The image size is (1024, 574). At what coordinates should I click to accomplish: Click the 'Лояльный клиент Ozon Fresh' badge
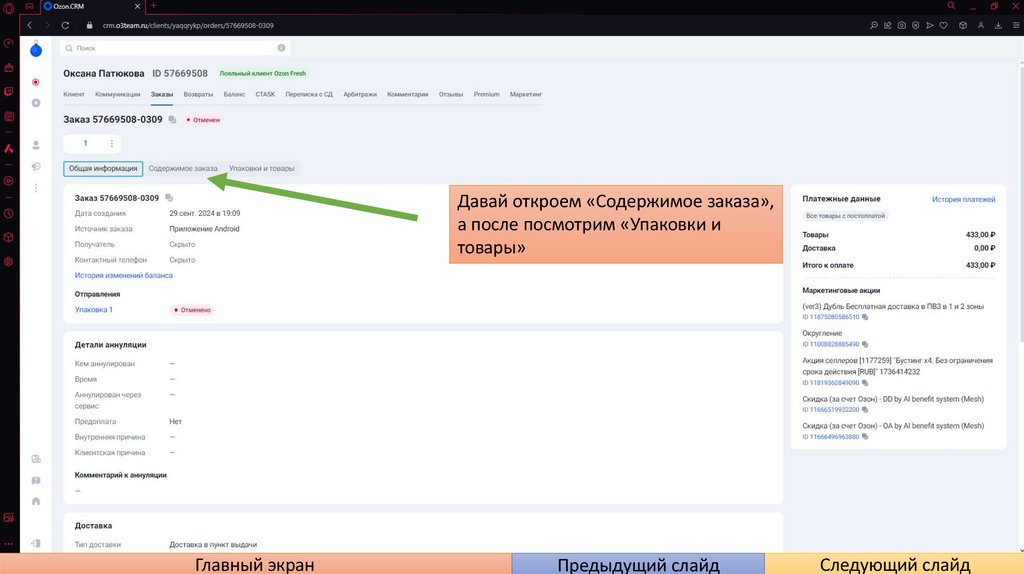(263, 73)
